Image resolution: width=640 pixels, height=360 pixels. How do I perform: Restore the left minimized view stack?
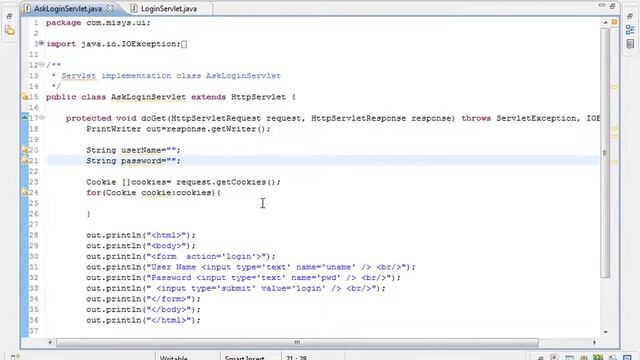point(9,16)
